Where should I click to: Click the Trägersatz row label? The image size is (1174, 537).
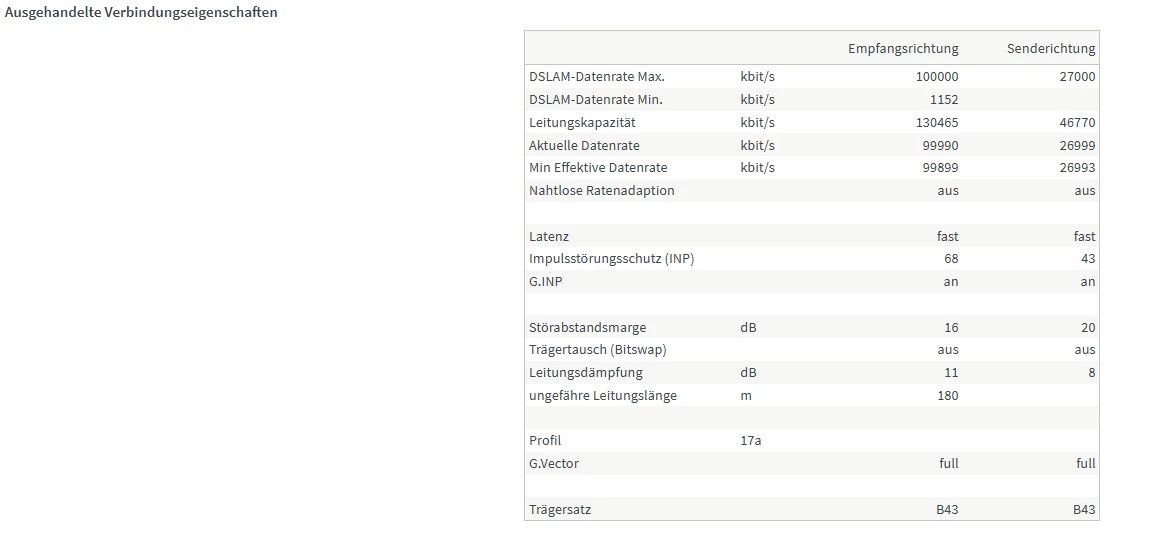point(560,509)
